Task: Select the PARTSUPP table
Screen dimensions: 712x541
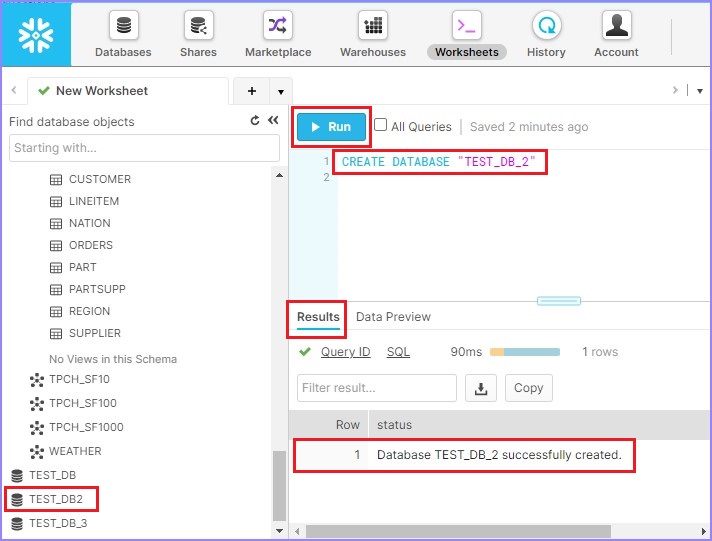Action: pos(87,289)
